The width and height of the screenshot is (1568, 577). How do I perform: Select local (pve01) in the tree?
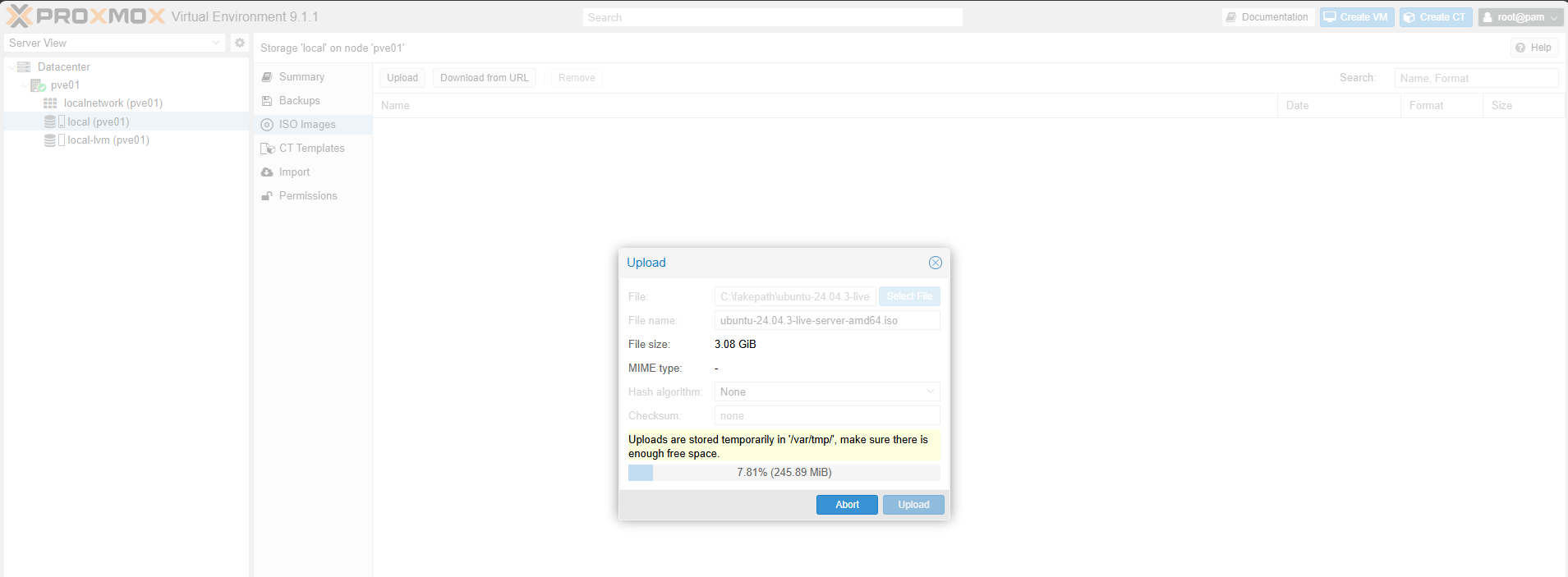(126, 121)
